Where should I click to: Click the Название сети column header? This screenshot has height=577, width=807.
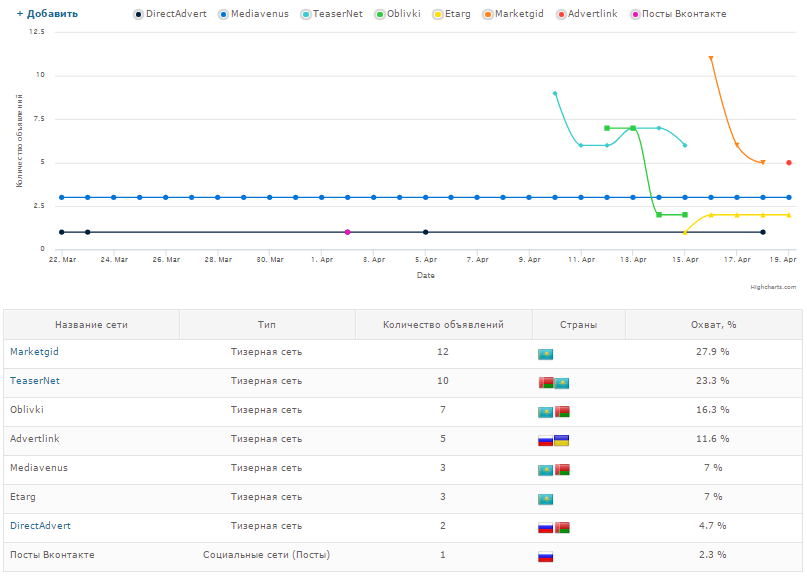point(92,325)
